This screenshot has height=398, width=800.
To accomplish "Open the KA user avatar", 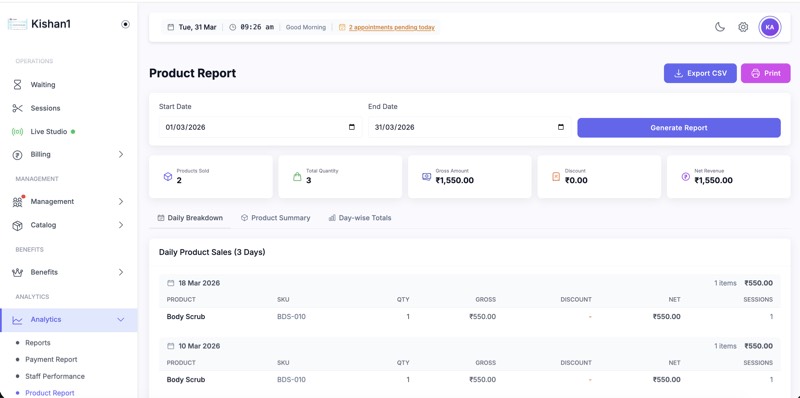I will point(769,27).
